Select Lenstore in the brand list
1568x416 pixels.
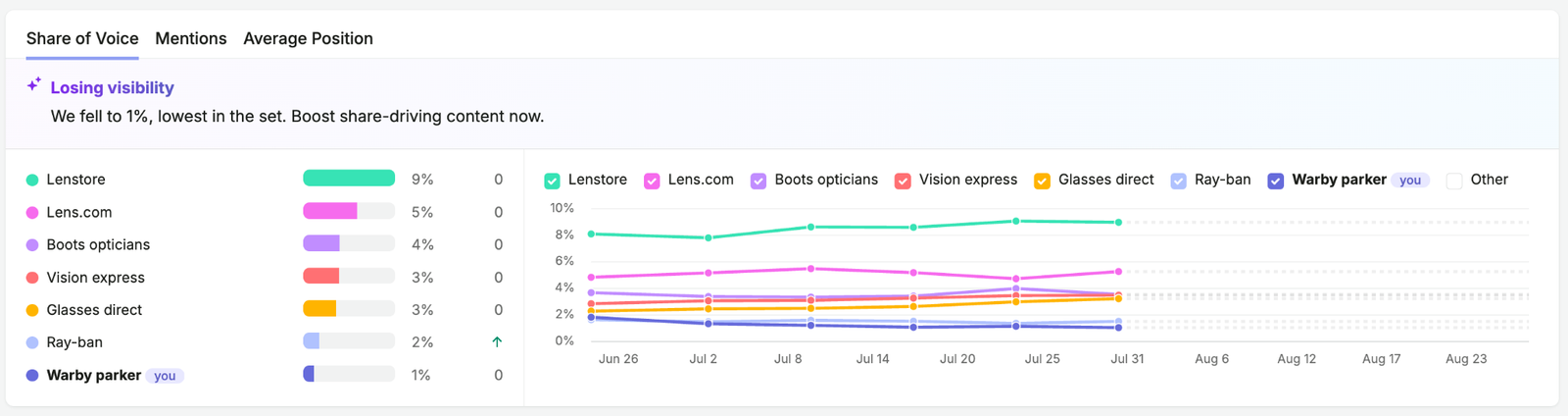tap(75, 180)
